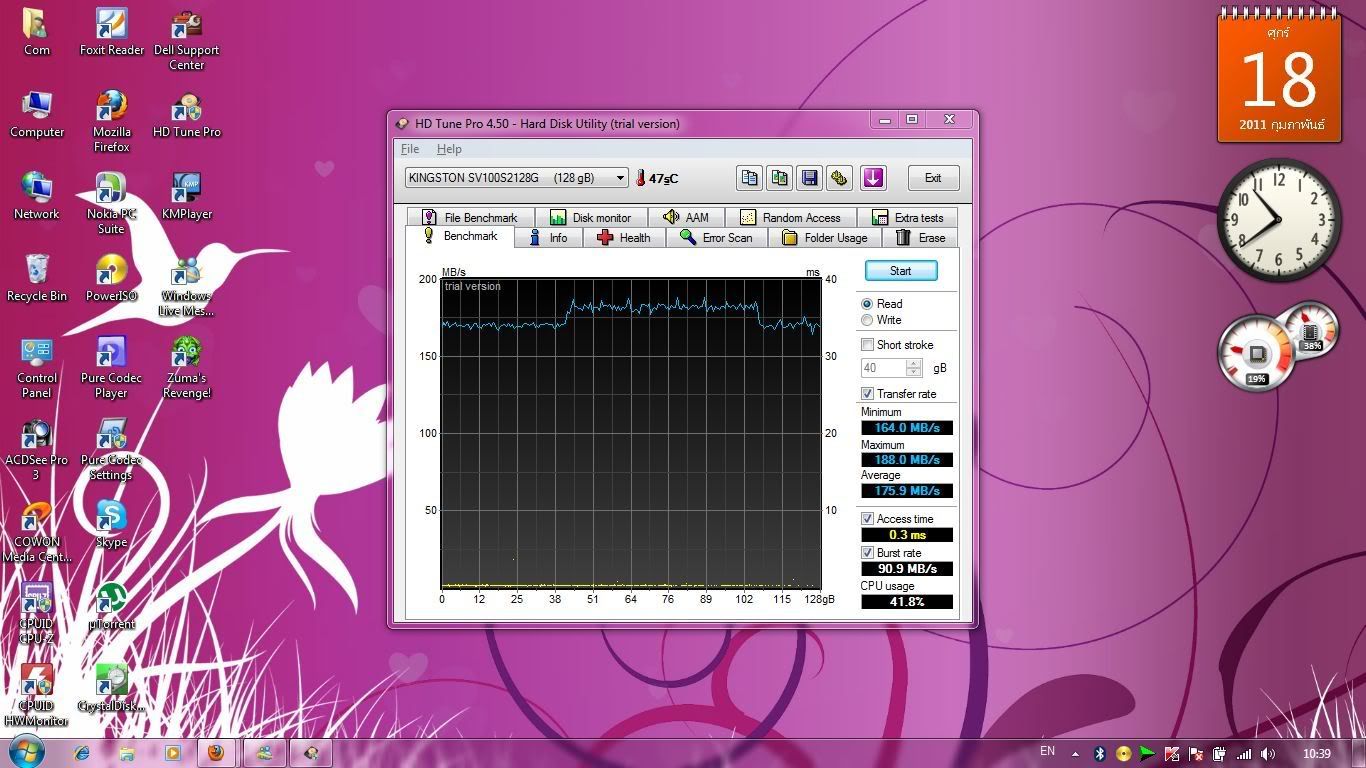Select the Recycle Bin on the desktop
This screenshot has height=768, width=1366.
[37, 279]
